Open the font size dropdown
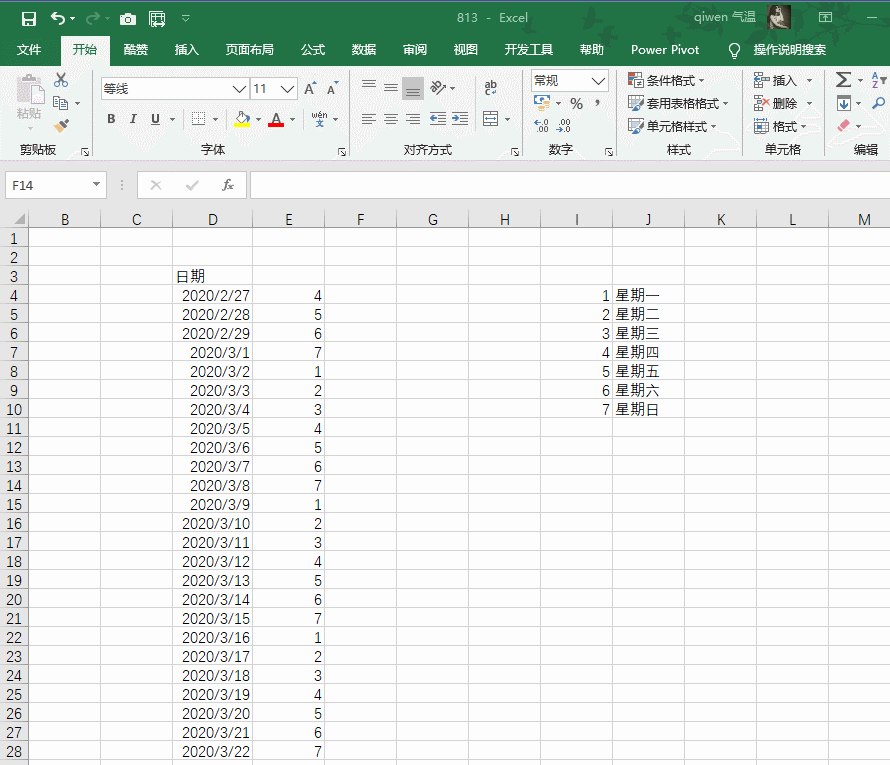Image resolution: width=890 pixels, height=765 pixels. (x=288, y=89)
